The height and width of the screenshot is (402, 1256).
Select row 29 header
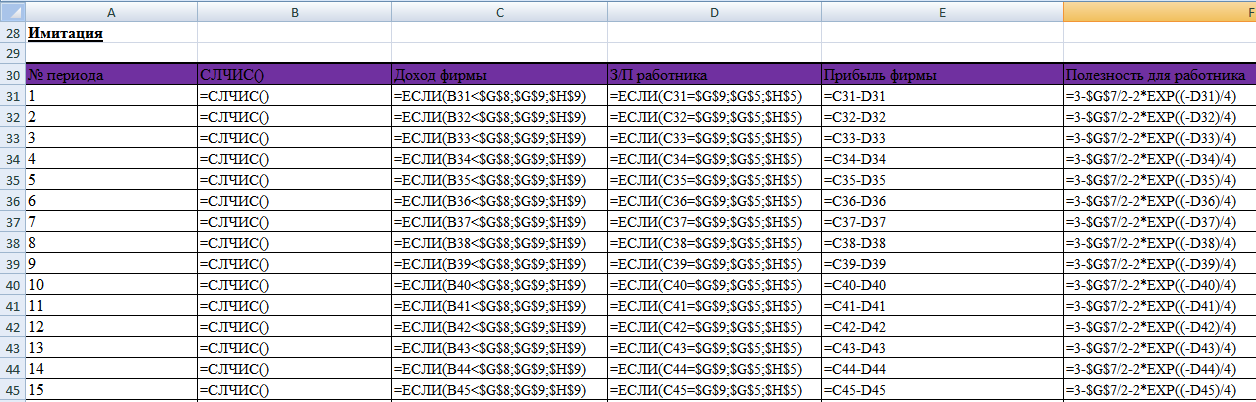coord(12,53)
